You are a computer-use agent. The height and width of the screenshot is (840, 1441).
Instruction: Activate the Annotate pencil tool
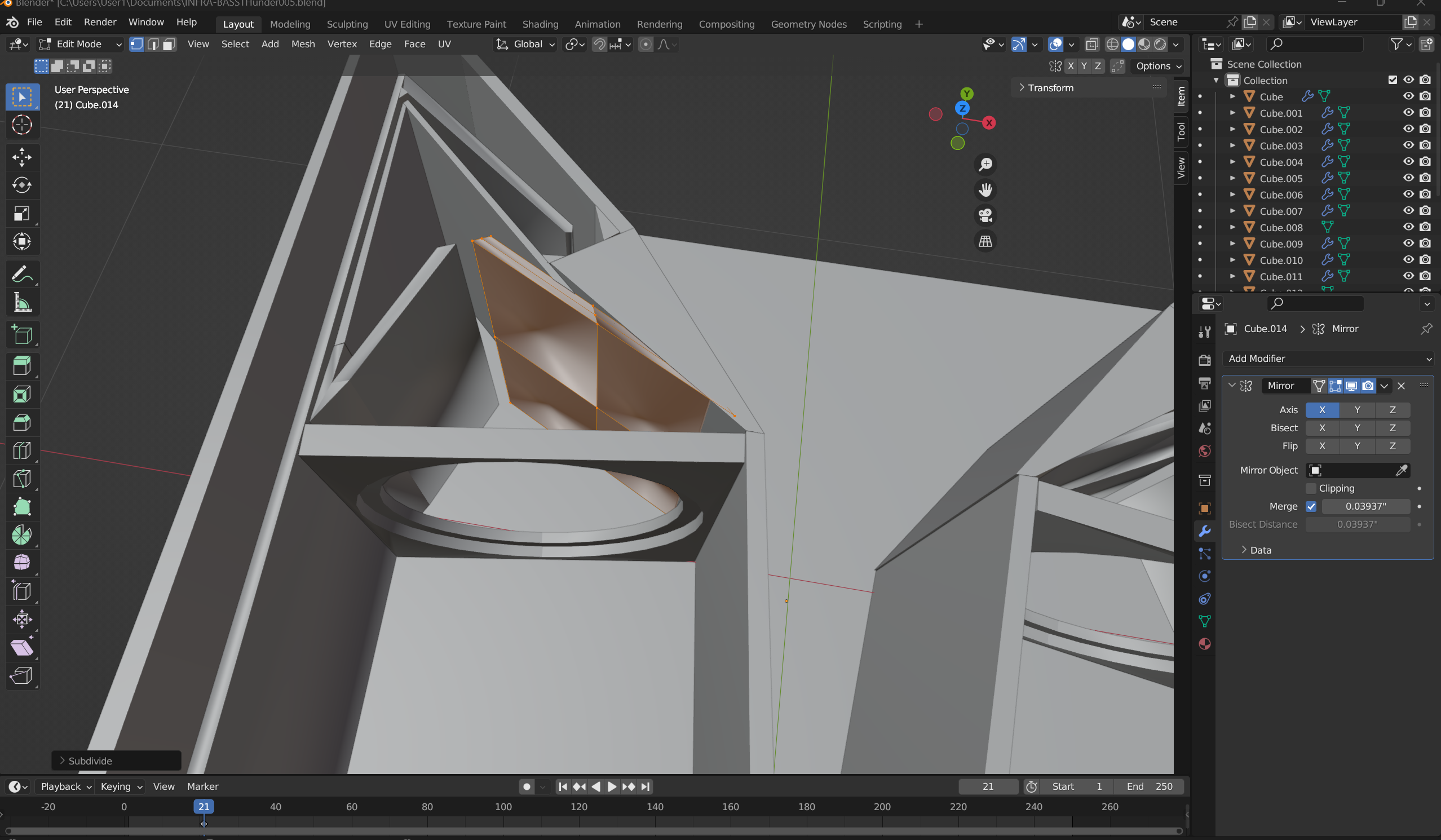(x=22, y=275)
